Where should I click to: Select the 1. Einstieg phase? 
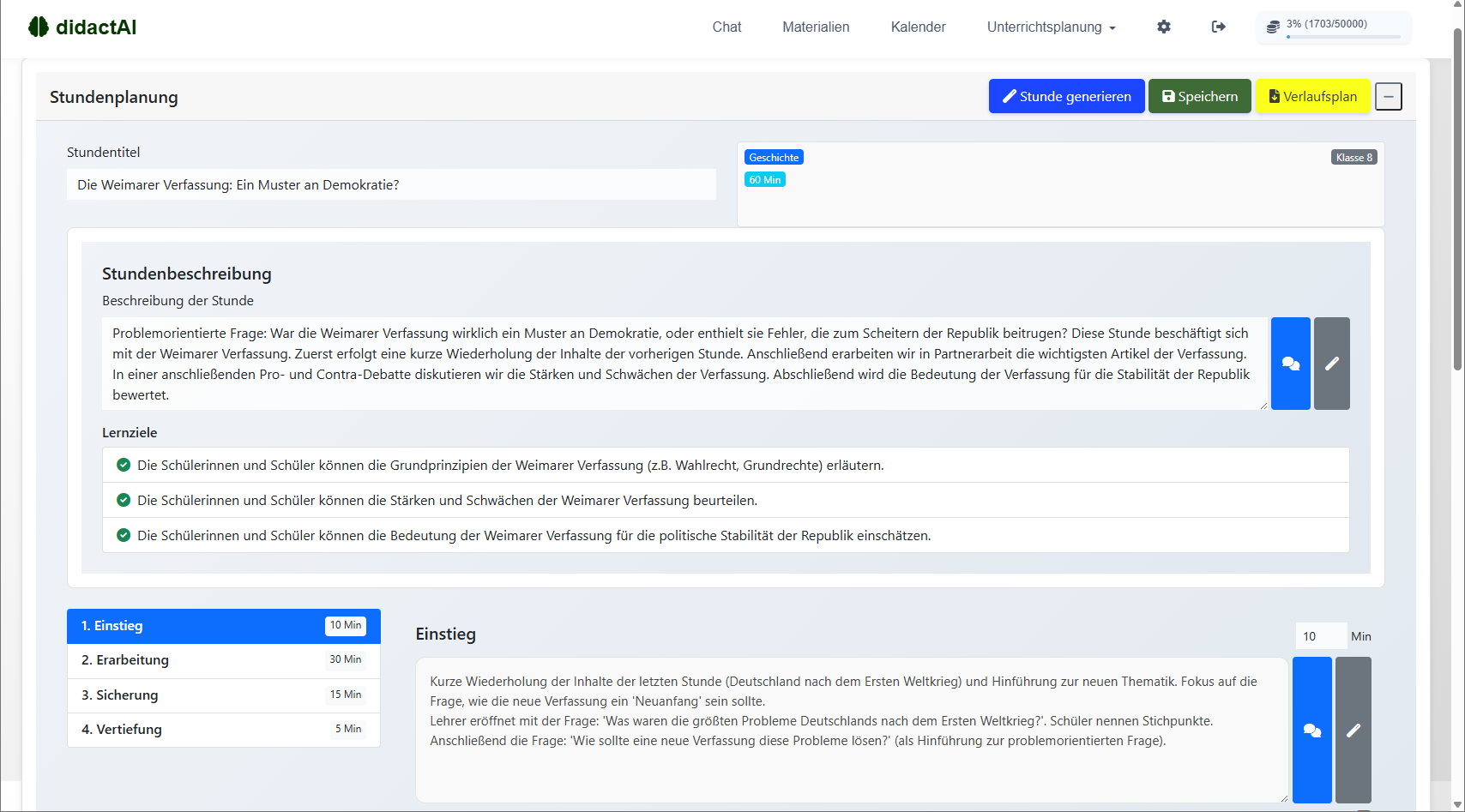point(224,626)
